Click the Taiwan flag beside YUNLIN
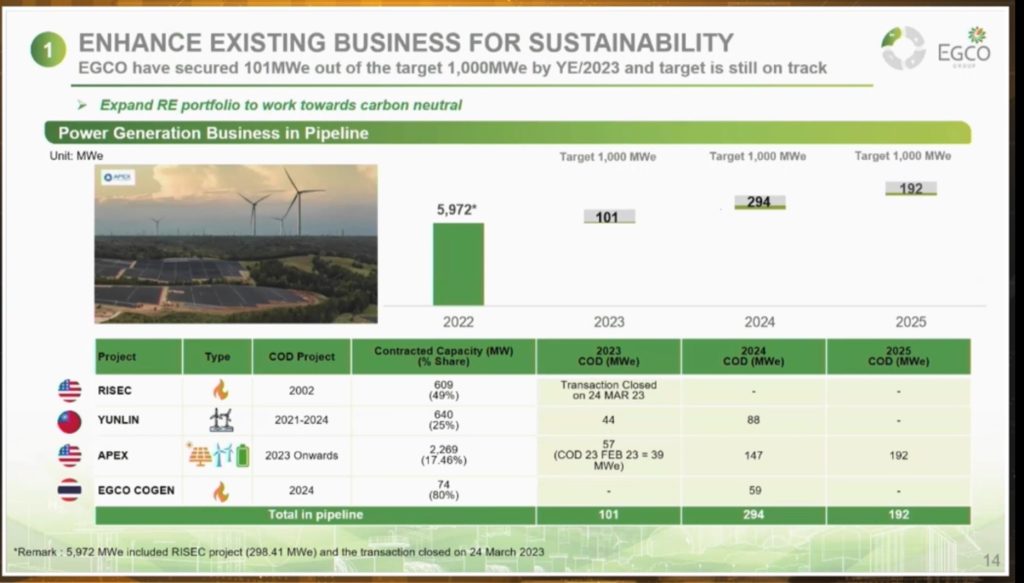The height and width of the screenshot is (583, 1024). [69, 422]
